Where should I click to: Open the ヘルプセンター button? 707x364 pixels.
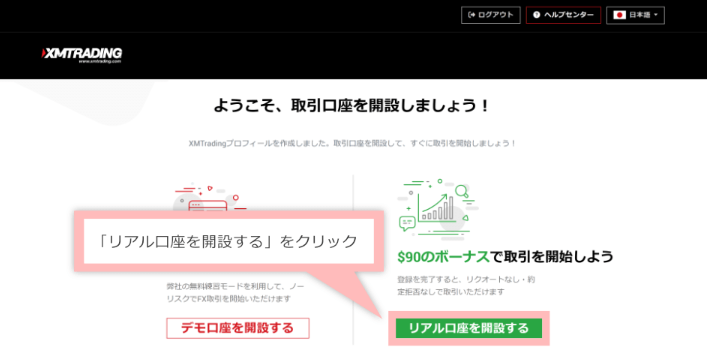[x=563, y=15]
